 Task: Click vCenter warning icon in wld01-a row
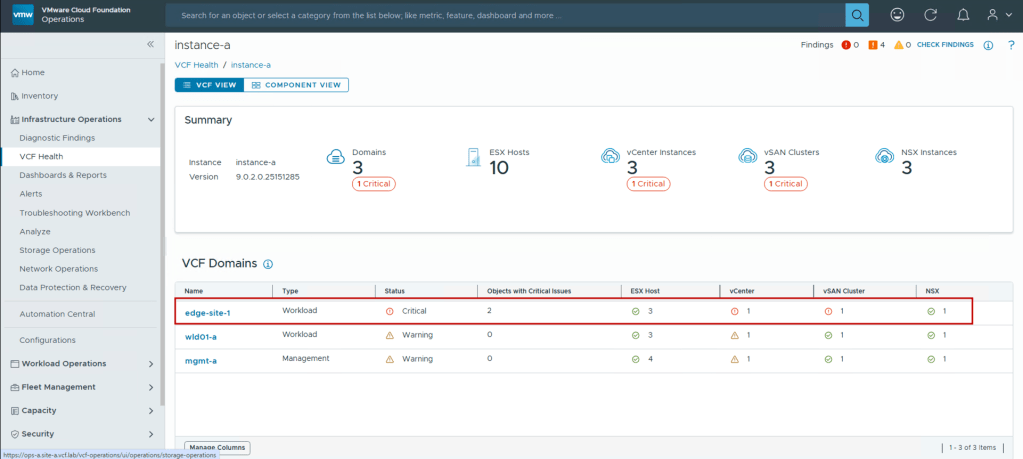tap(735, 335)
